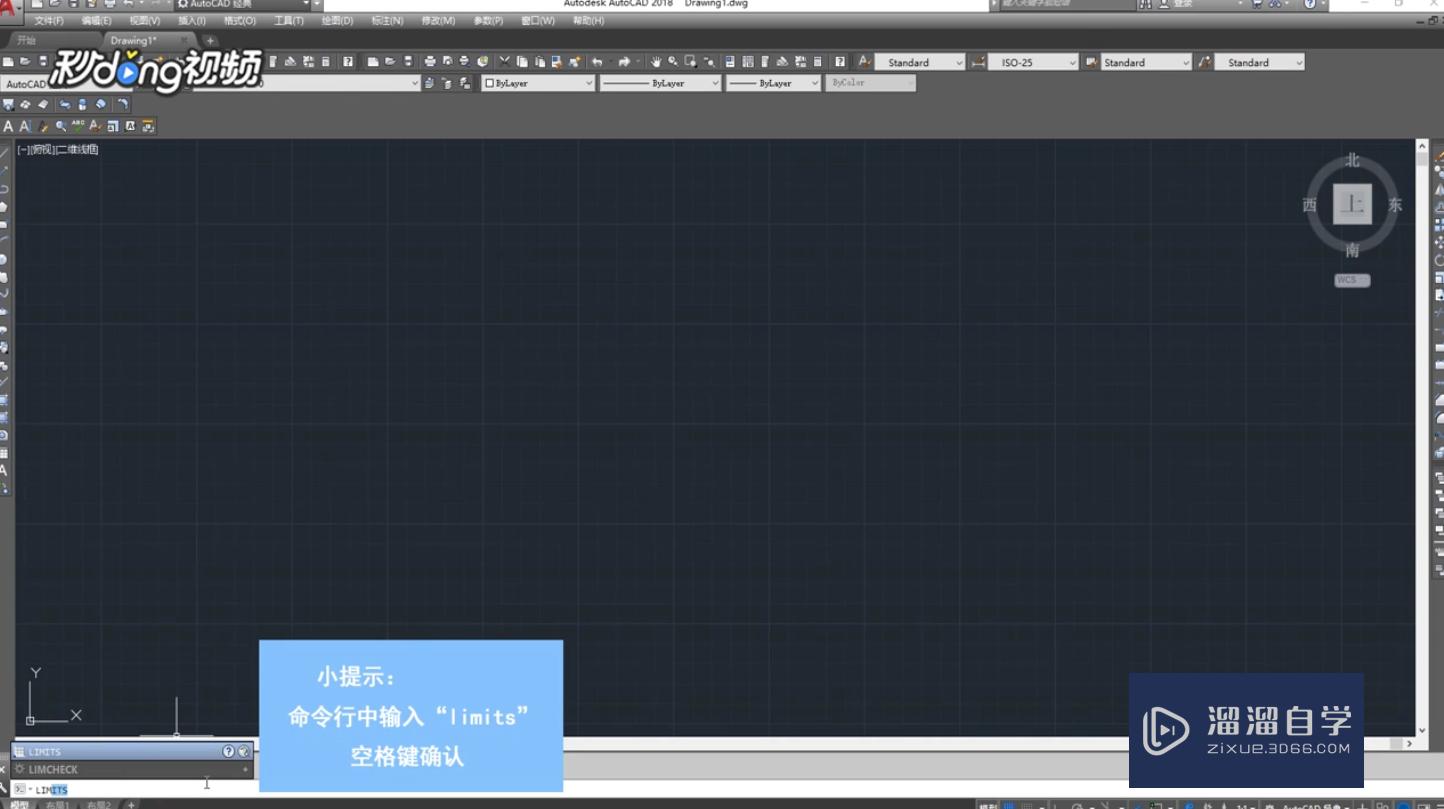Screen dimensions: 1444x809
Task: Click the Redo arrow icon
Action: point(624,62)
